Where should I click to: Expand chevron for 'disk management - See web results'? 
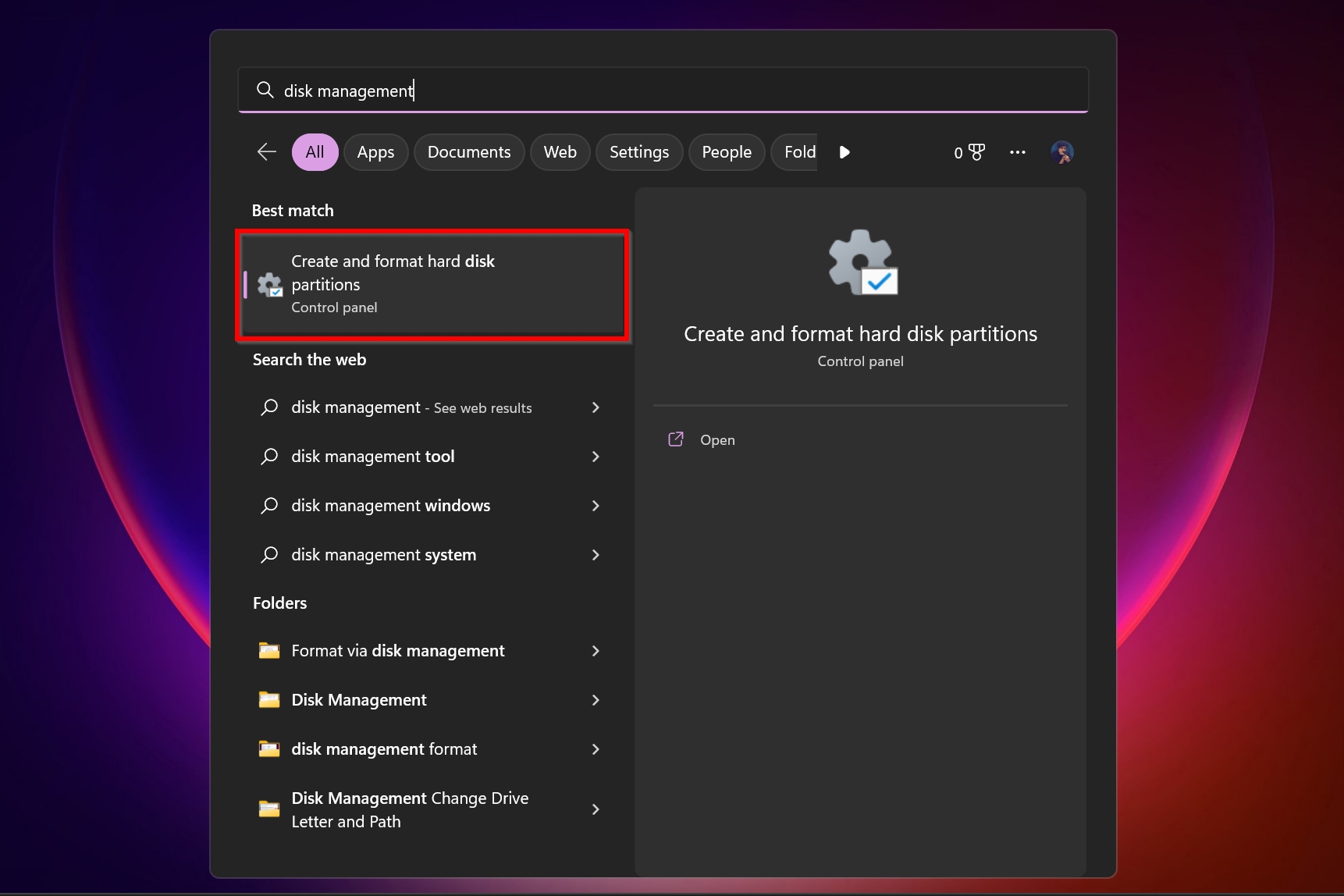coord(596,407)
